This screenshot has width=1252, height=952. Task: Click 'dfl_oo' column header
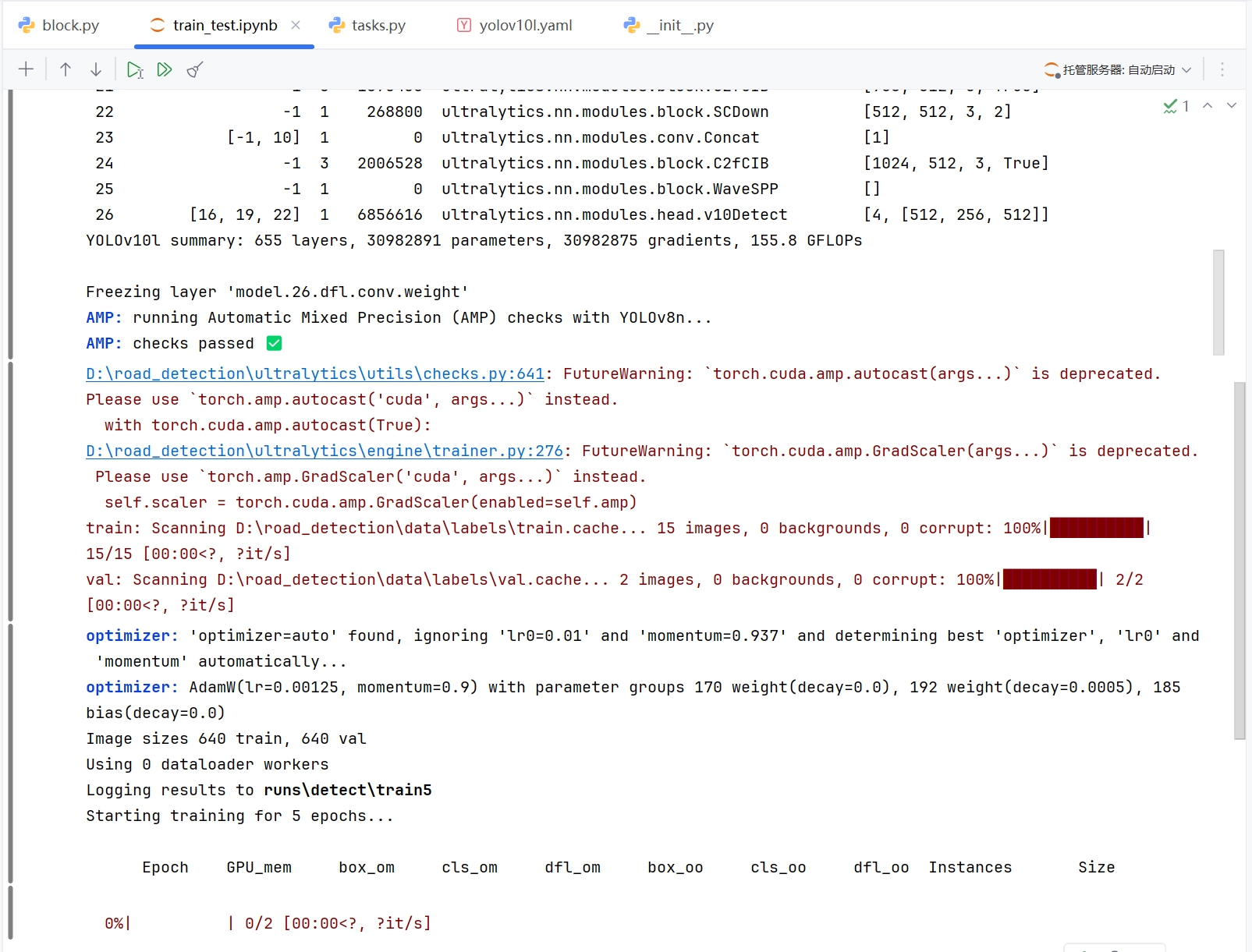(881, 867)
